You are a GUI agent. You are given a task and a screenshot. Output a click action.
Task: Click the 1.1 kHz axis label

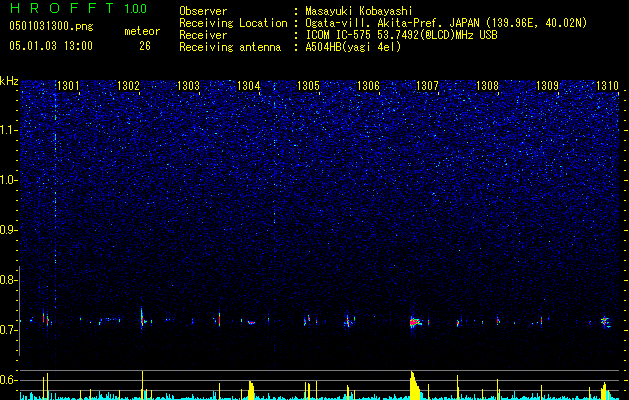(x=8, y=130)
